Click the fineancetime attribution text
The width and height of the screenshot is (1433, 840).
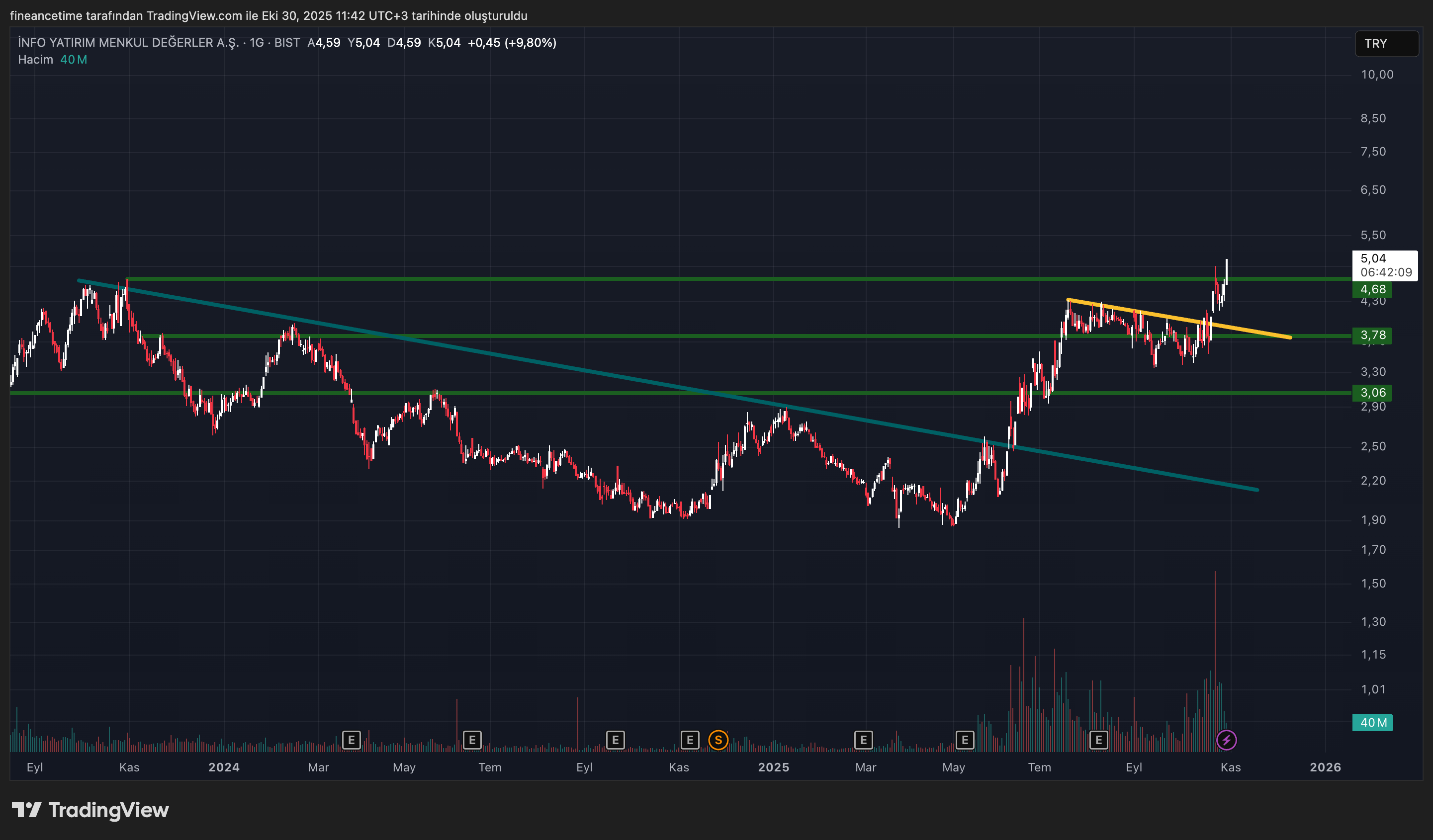tap(45, 16)
